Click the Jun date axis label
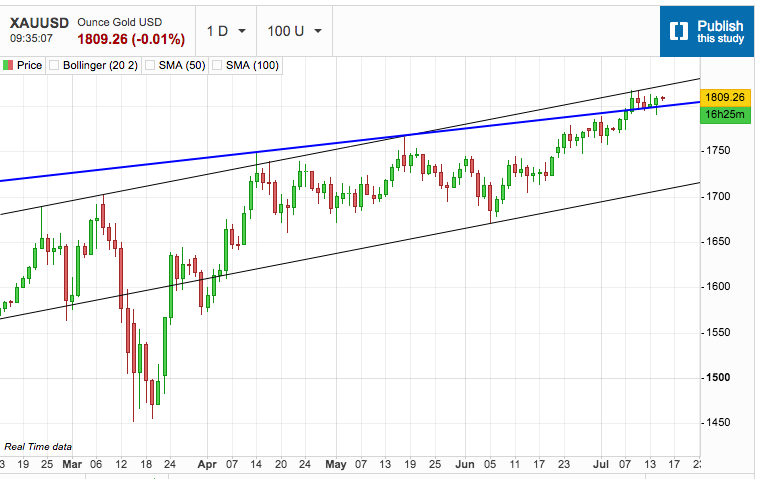Viewport: 758px width, 479px height. tap(465, 464)
